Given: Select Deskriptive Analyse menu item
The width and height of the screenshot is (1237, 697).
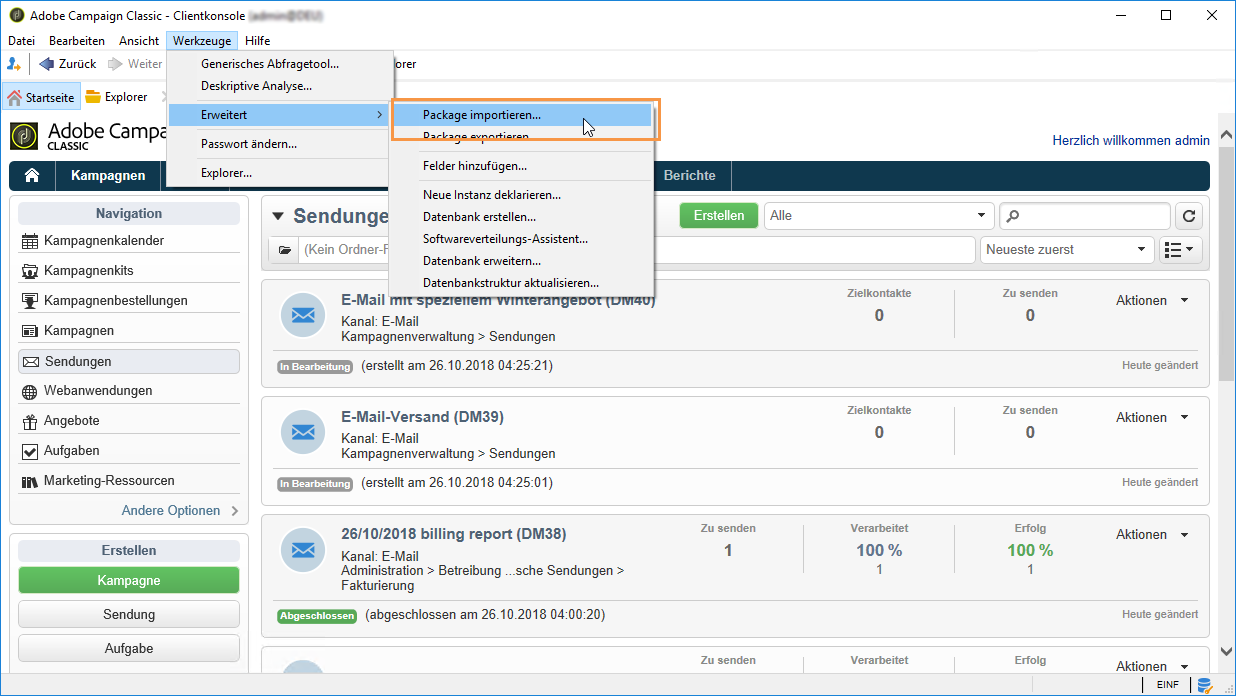Looking at the screenshot, I should coord(278,86).
